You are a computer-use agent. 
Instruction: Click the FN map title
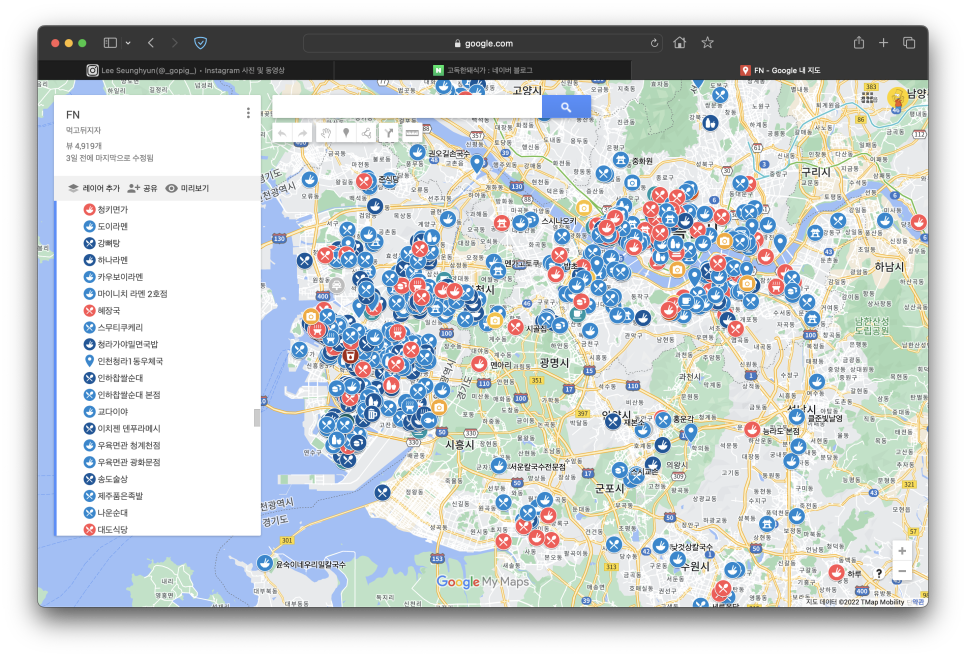73,115
